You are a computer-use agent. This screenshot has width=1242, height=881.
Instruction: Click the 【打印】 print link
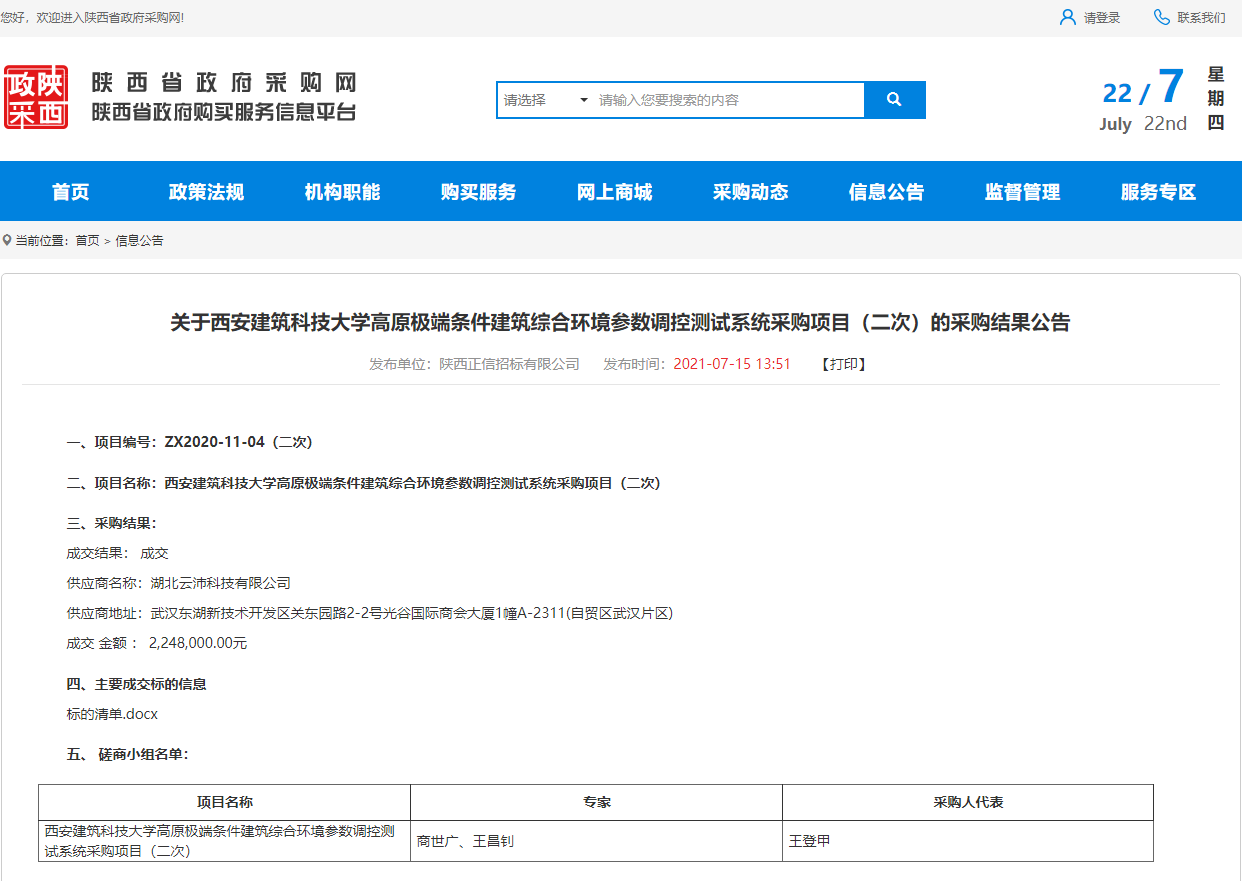point(844,364)
